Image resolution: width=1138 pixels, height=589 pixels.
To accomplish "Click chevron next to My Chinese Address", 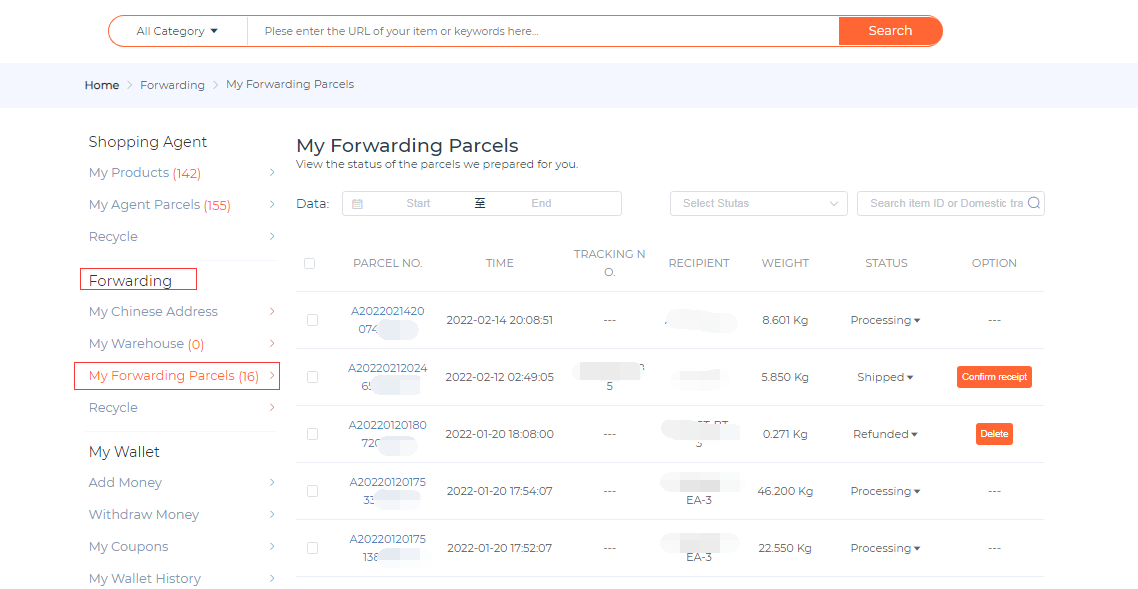I will (x=272, y=312).
